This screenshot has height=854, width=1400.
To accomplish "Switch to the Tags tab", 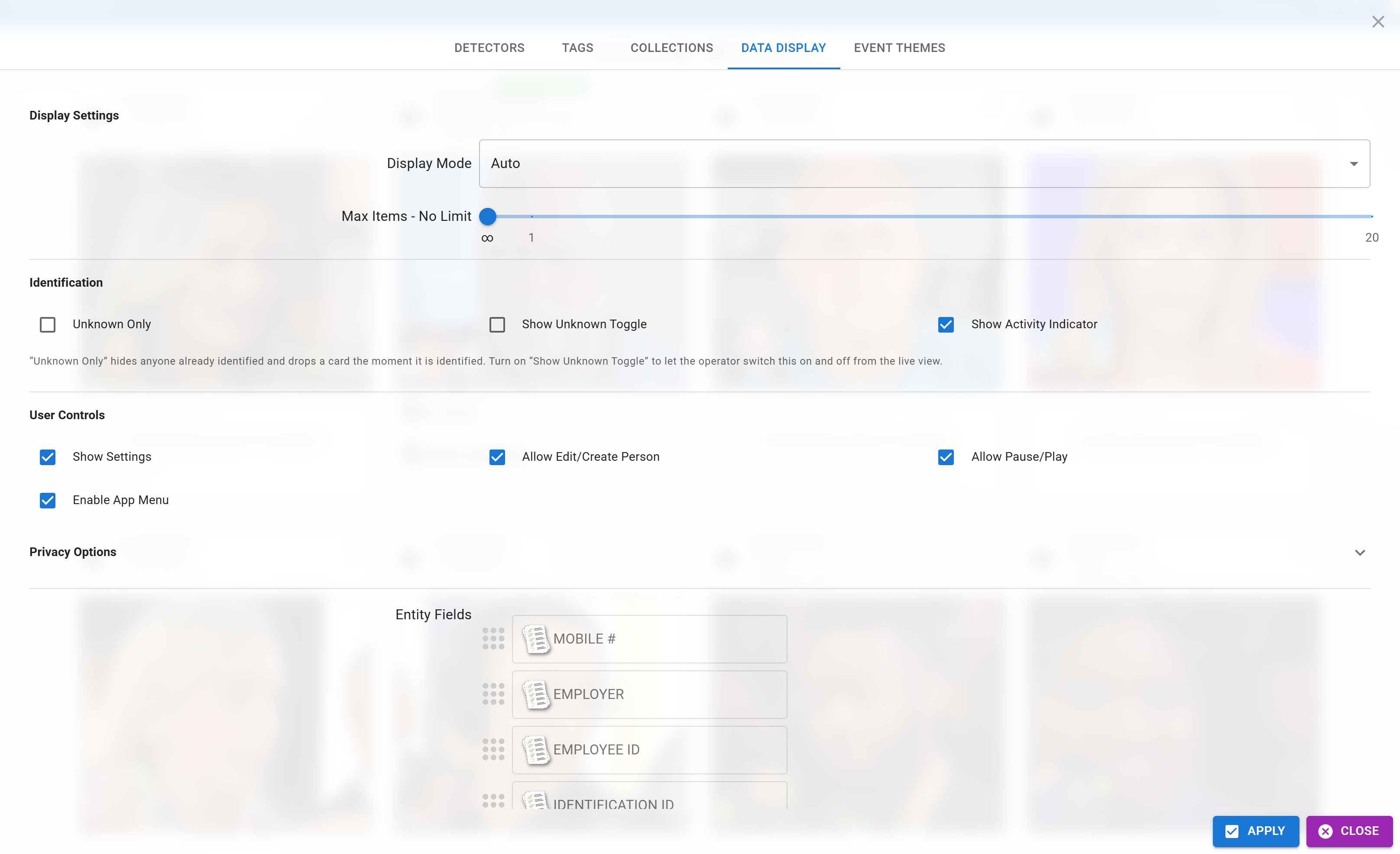I will point(577,48).
